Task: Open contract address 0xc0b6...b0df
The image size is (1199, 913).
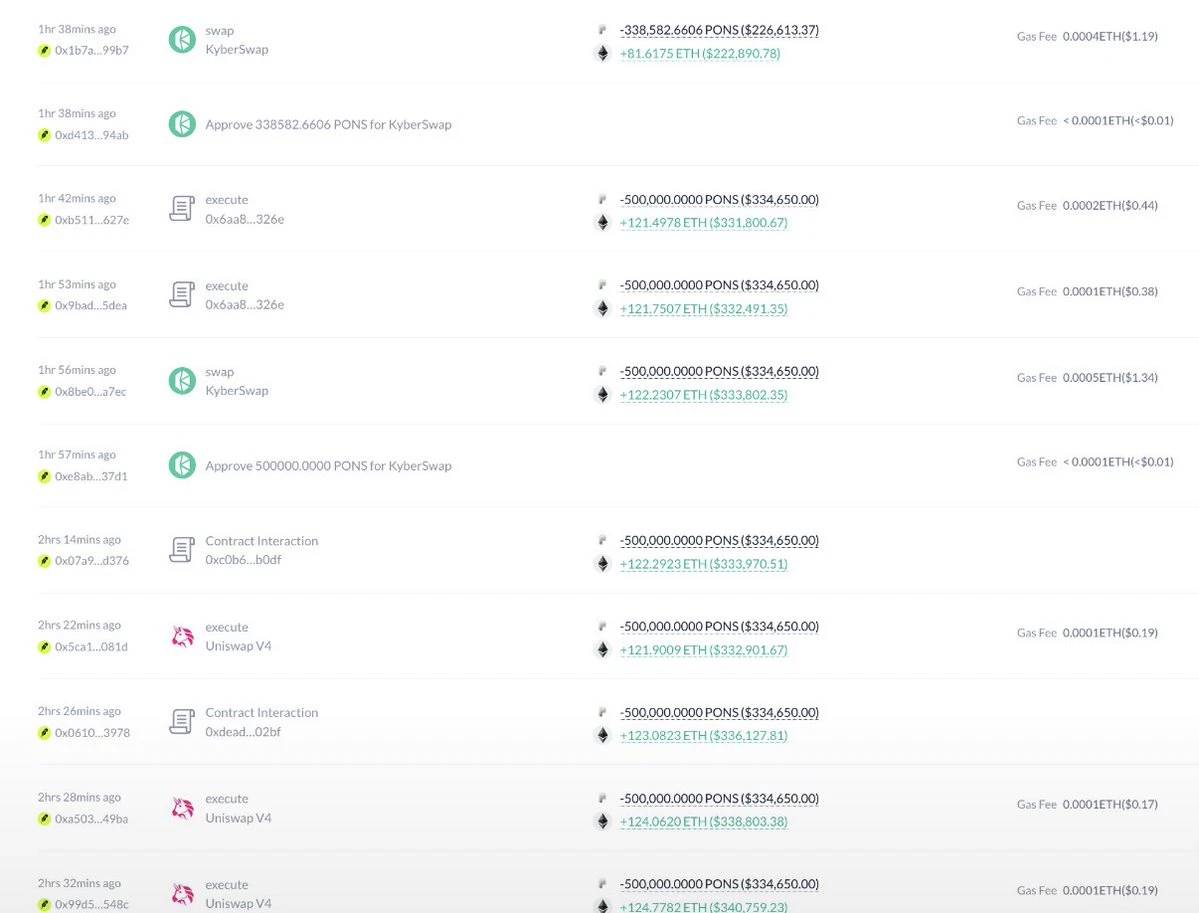Action: pyautogui.click(x=243, y=560)
